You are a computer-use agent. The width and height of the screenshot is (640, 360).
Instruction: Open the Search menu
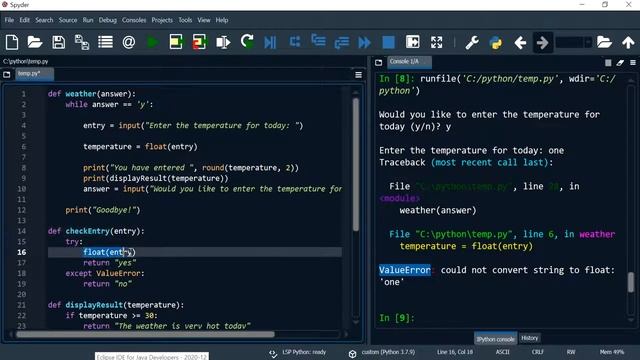click(x=44, y=20)
